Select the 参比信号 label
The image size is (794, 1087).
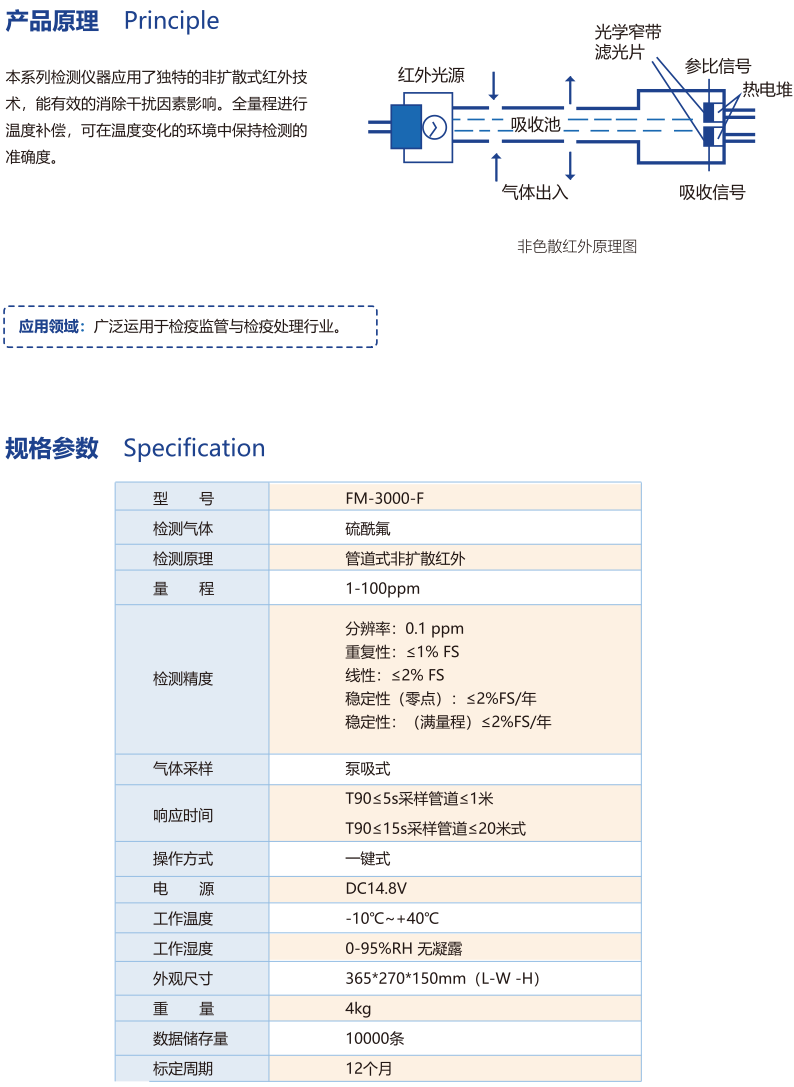point(717,66)
